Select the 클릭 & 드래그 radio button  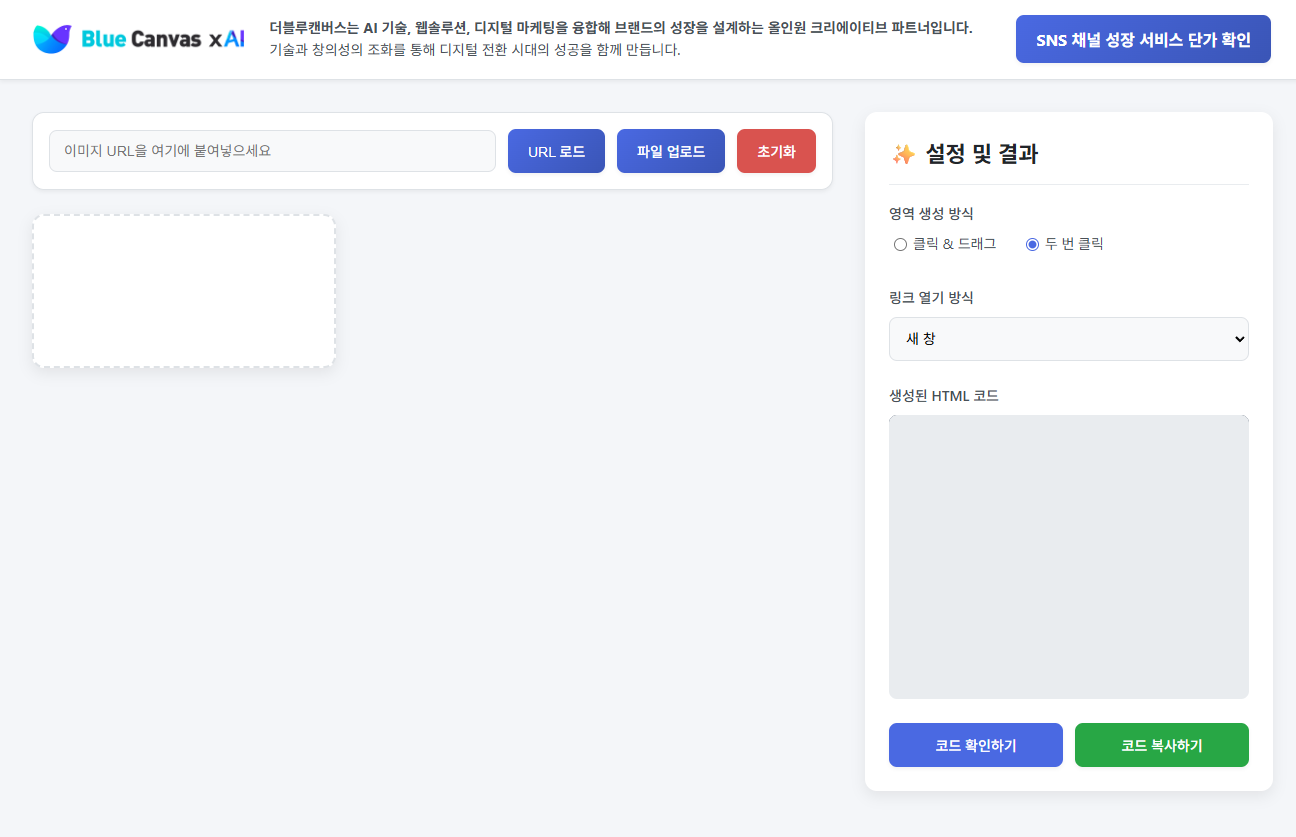pyautogui.click(x=900, y=244)
